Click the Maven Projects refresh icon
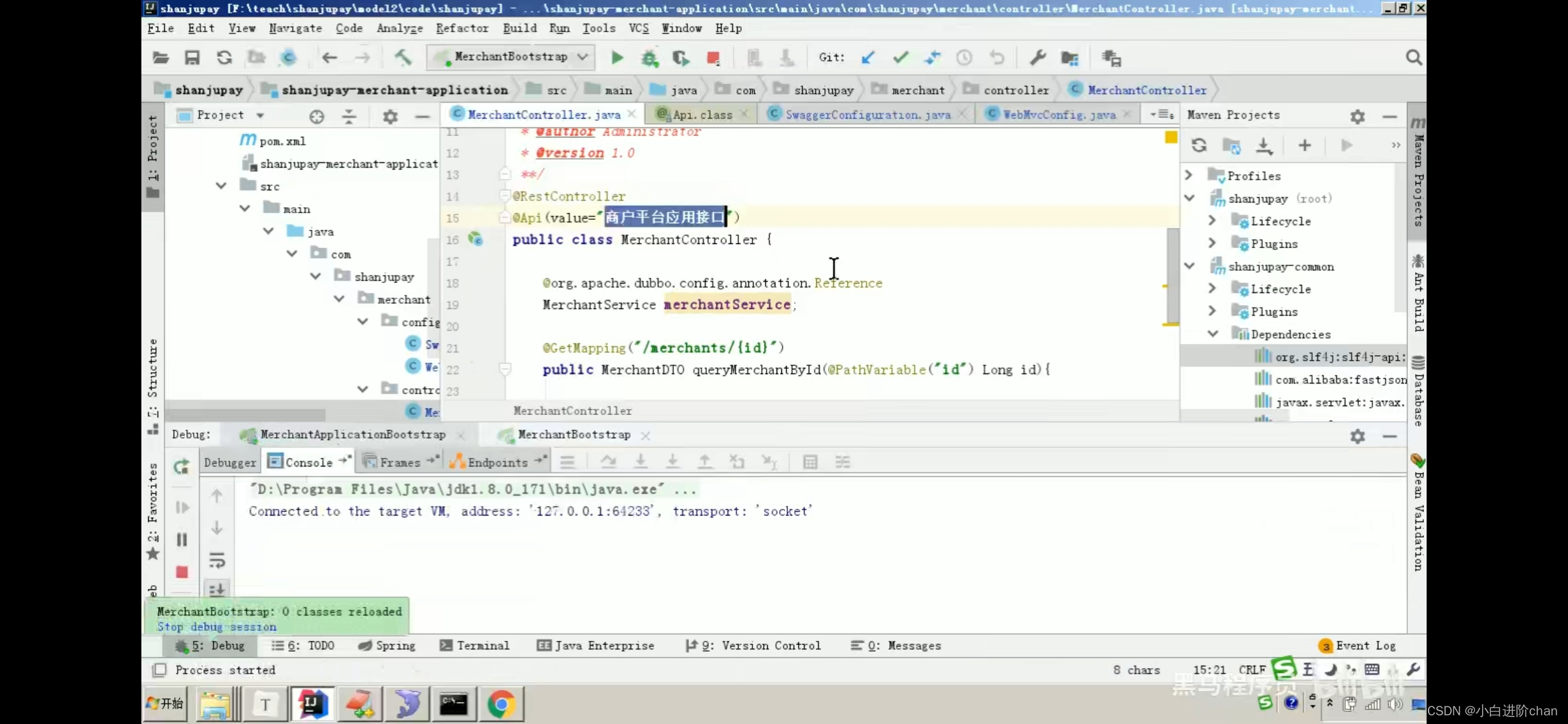 pyautogui.click(x=1199, y=145)
